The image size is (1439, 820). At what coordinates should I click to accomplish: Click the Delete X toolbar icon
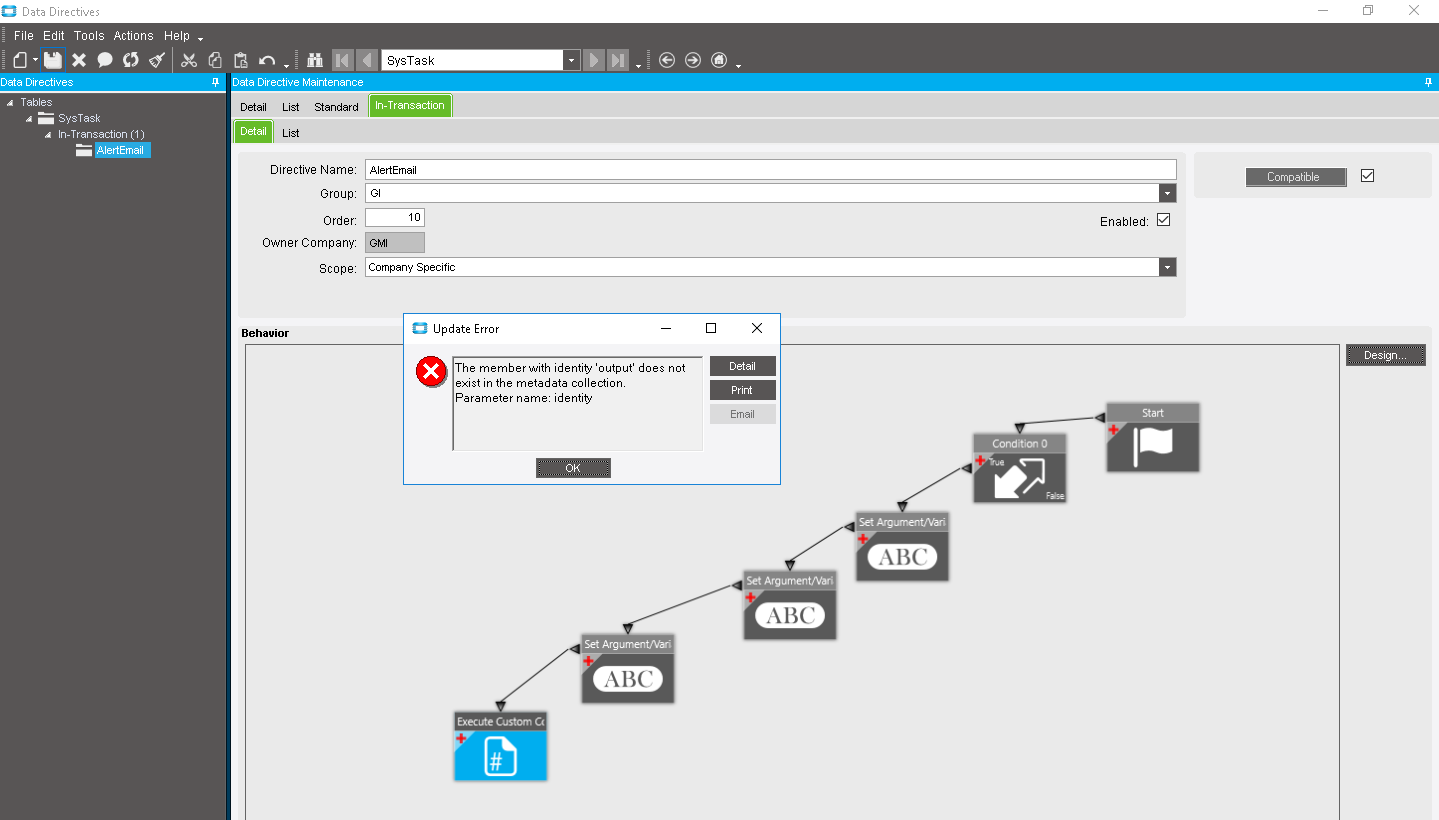pyautogui.click(x=79, y=60)
